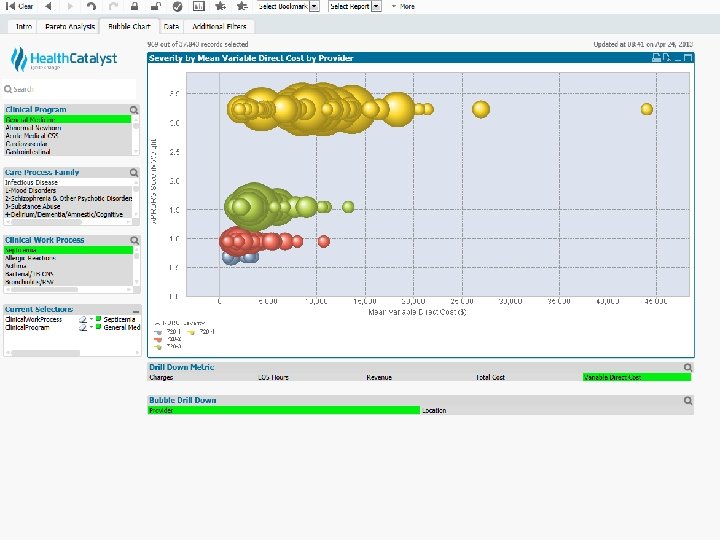Open dropdown arrow beside ClinicalProgram selection
The image size is (720, 540).
[91, 327]
